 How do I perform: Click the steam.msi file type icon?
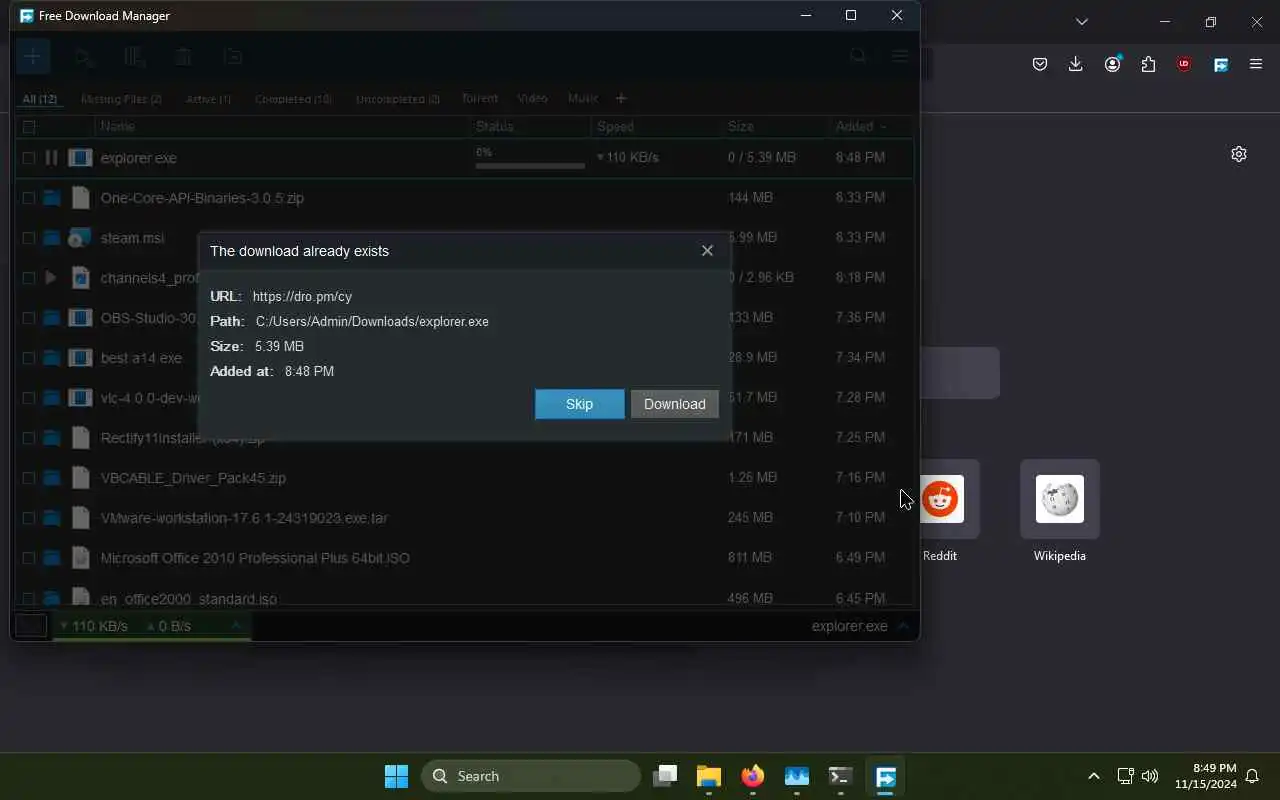80,238
